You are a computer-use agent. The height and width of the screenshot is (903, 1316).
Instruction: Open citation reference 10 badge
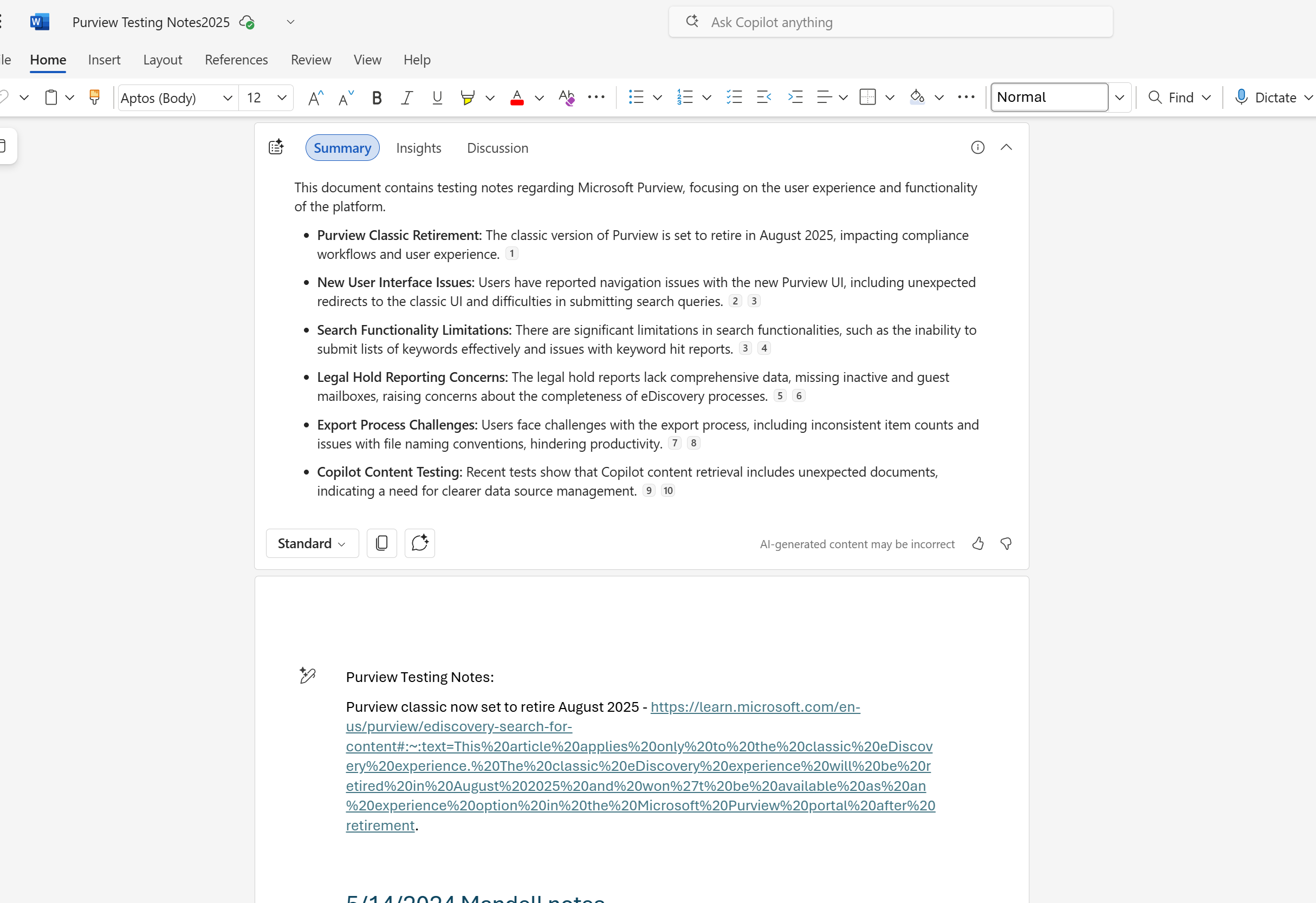tap(668, 490)
